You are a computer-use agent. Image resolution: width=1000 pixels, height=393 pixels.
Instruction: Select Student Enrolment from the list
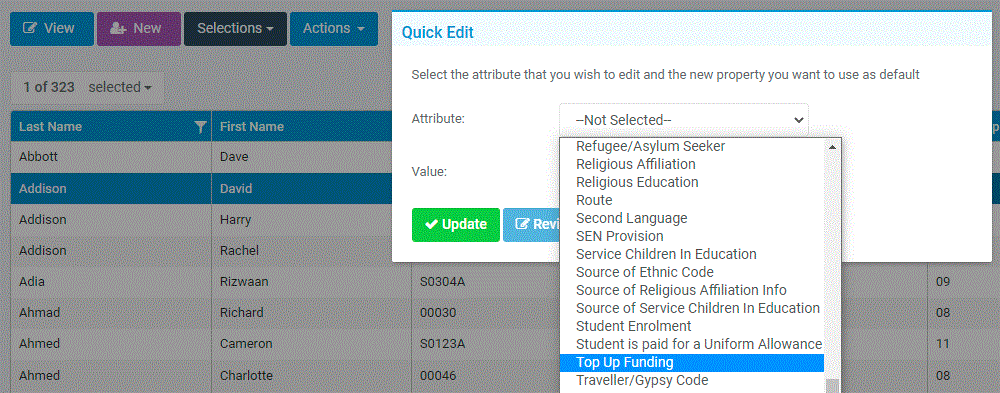[691, 327]
